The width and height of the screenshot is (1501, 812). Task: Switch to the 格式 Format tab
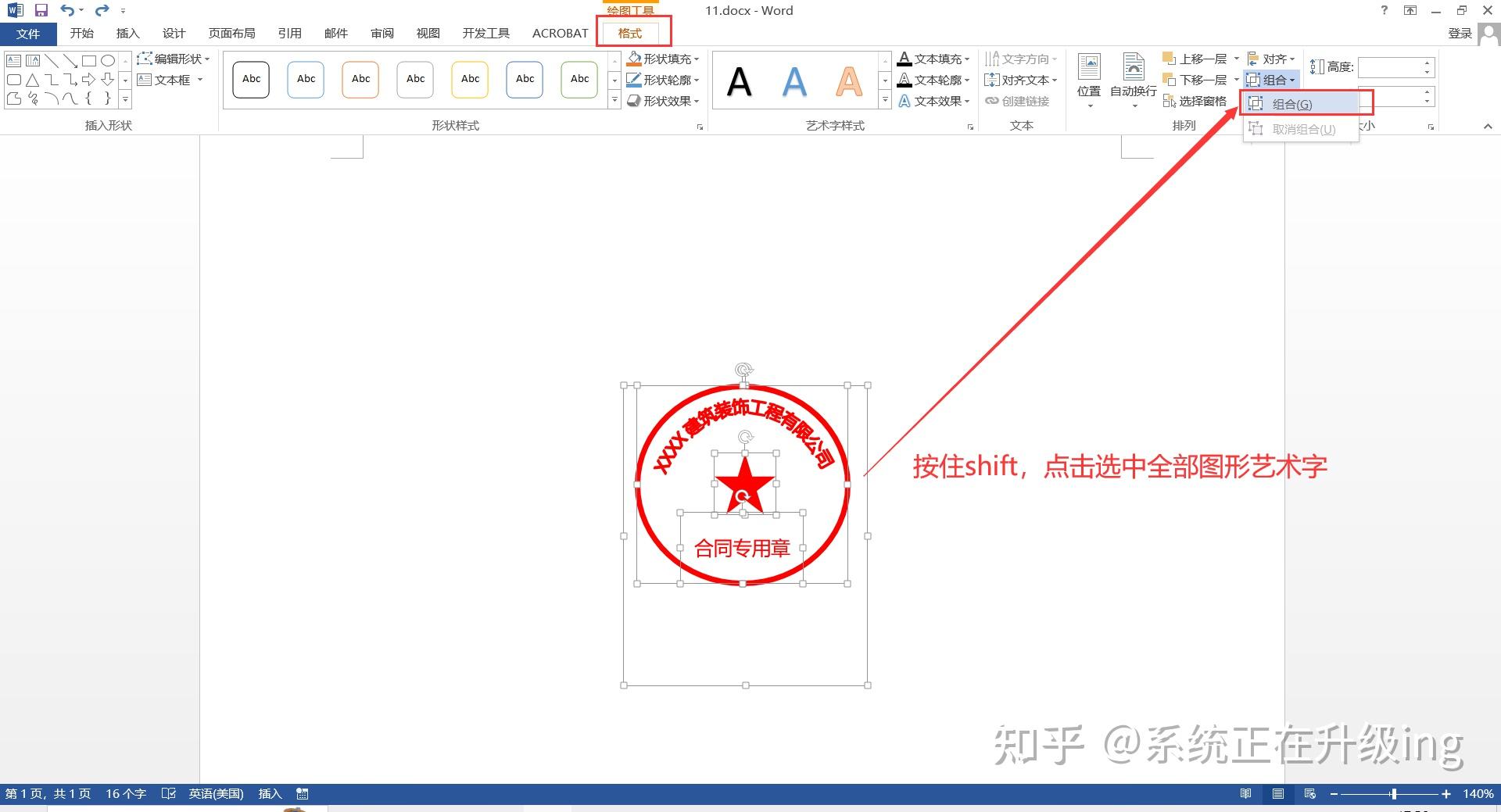tap(630, 34)
